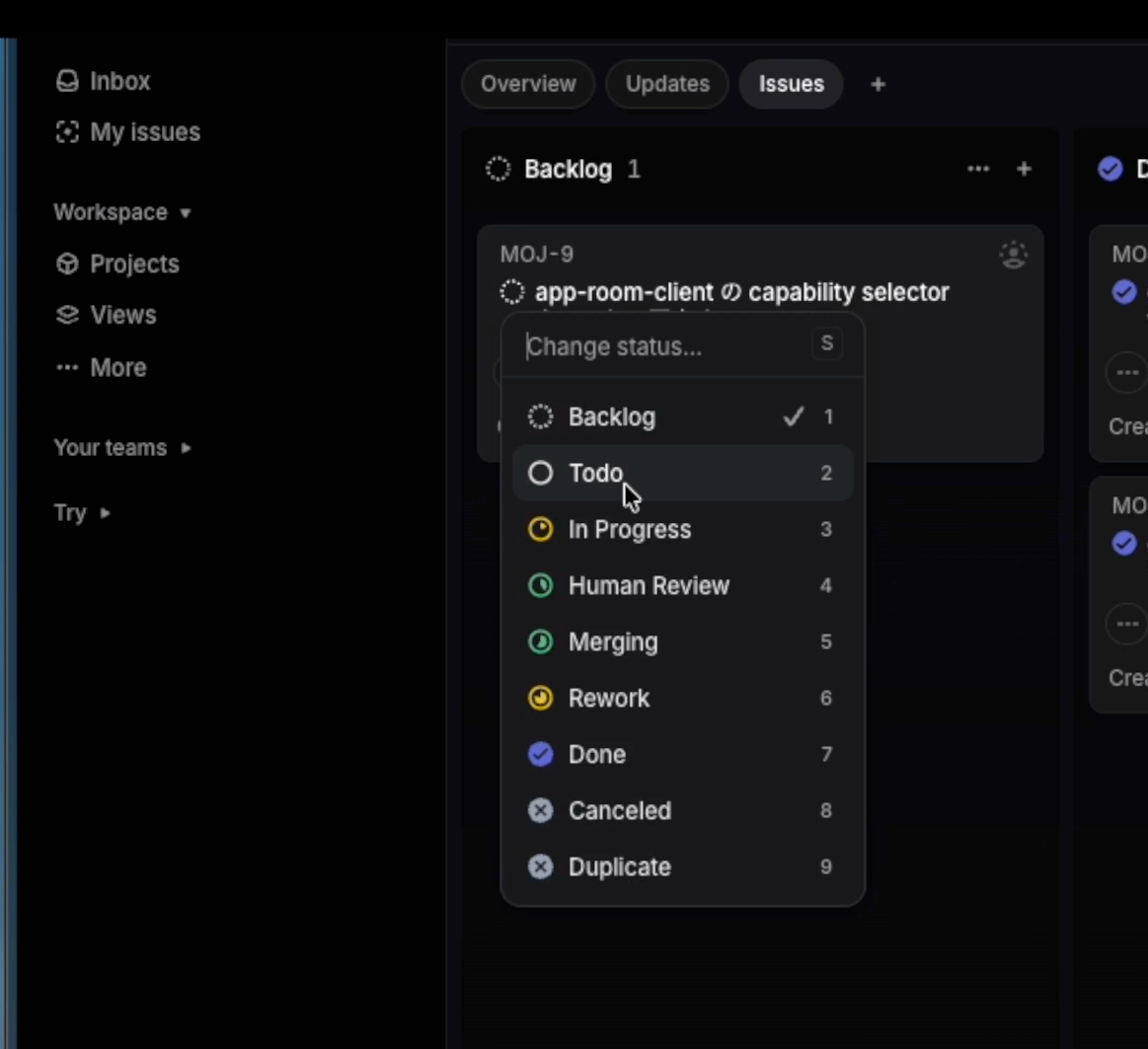Mark issue as Done in menu
Viewport: 1148px width, 1049px height.
(682, 755)
